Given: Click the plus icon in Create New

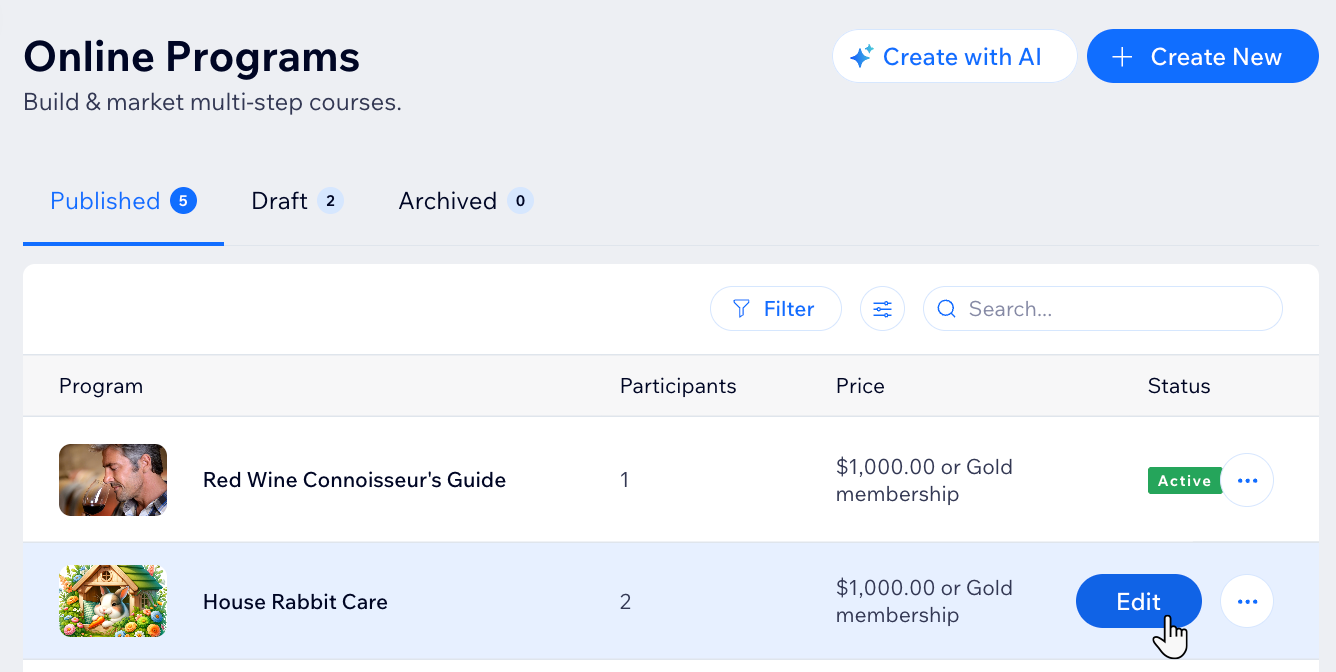Looking at the screenshot, I should 1123,57.
